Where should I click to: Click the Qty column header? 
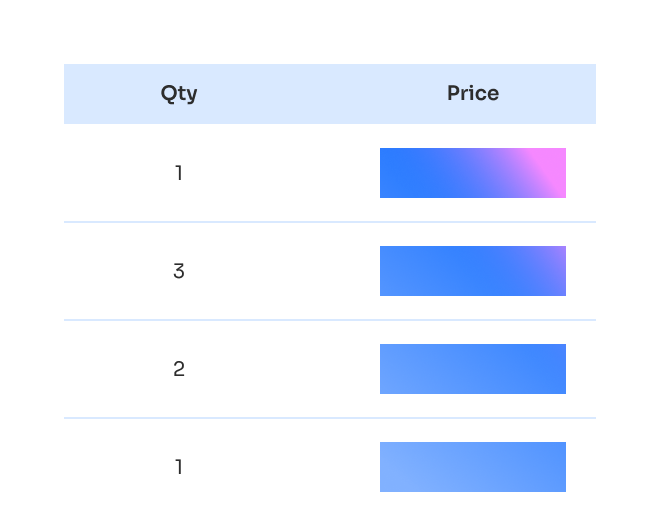pos(179,93)
